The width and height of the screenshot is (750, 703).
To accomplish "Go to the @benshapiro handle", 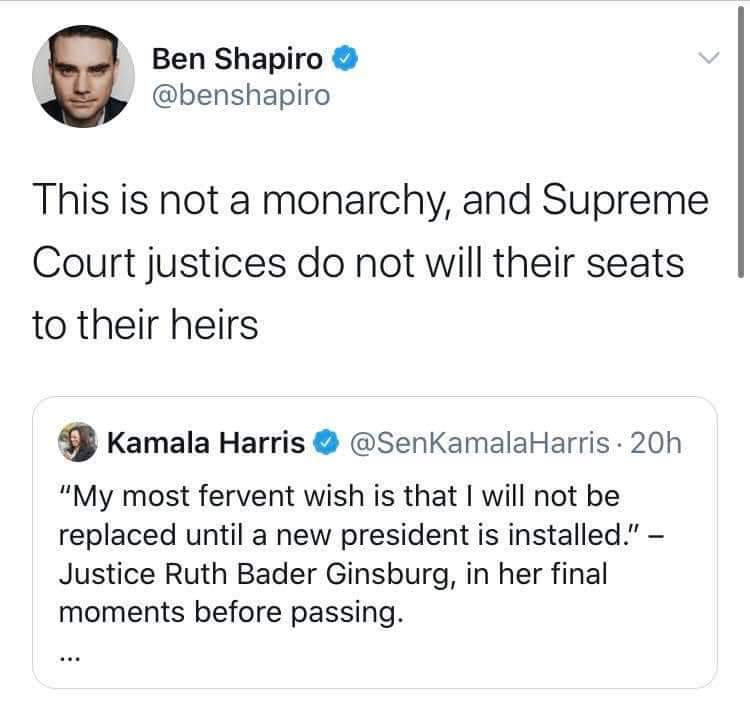I will pos(240,96).
